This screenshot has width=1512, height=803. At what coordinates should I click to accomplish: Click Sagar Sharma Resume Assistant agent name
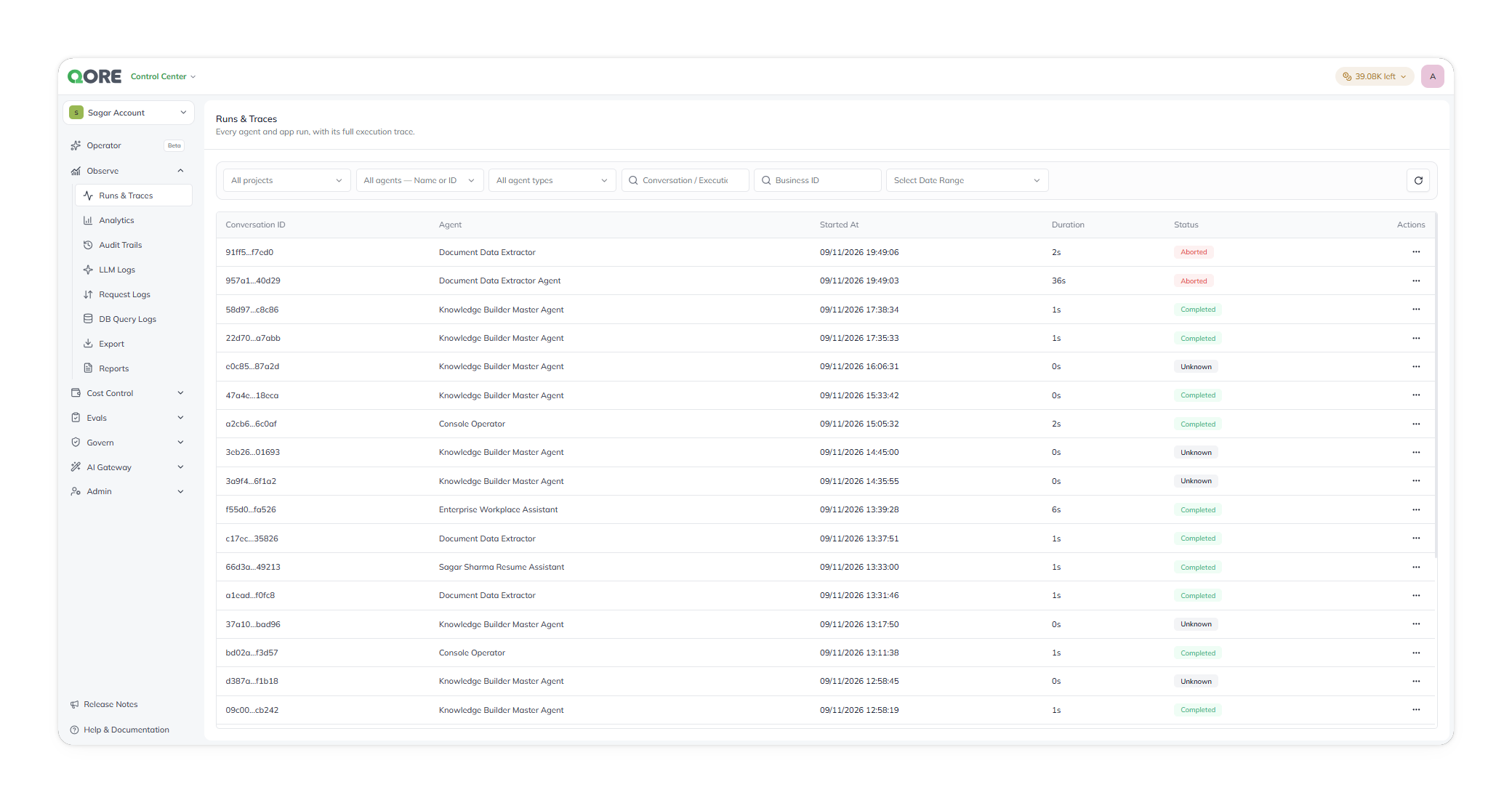point(501,567)
